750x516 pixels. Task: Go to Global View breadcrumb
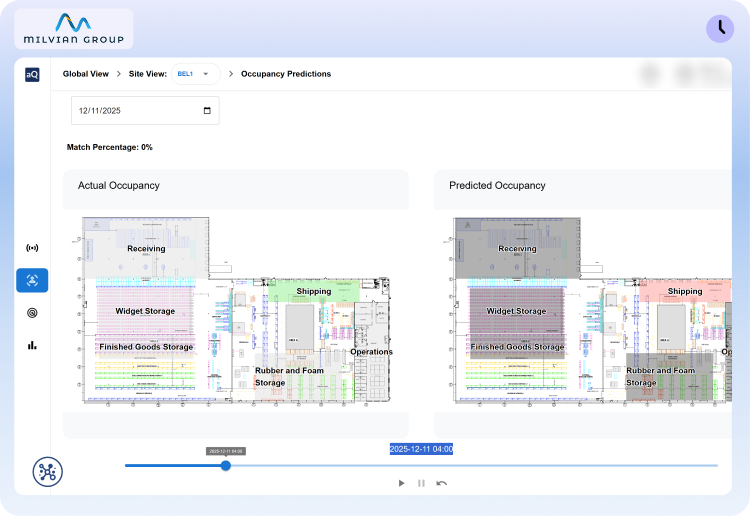(86, 74)
